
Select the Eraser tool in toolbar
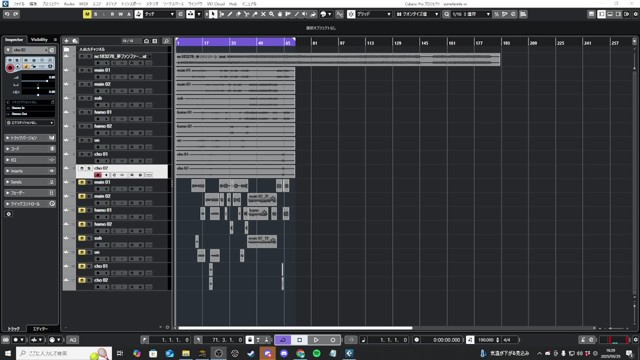click(238, 14)
